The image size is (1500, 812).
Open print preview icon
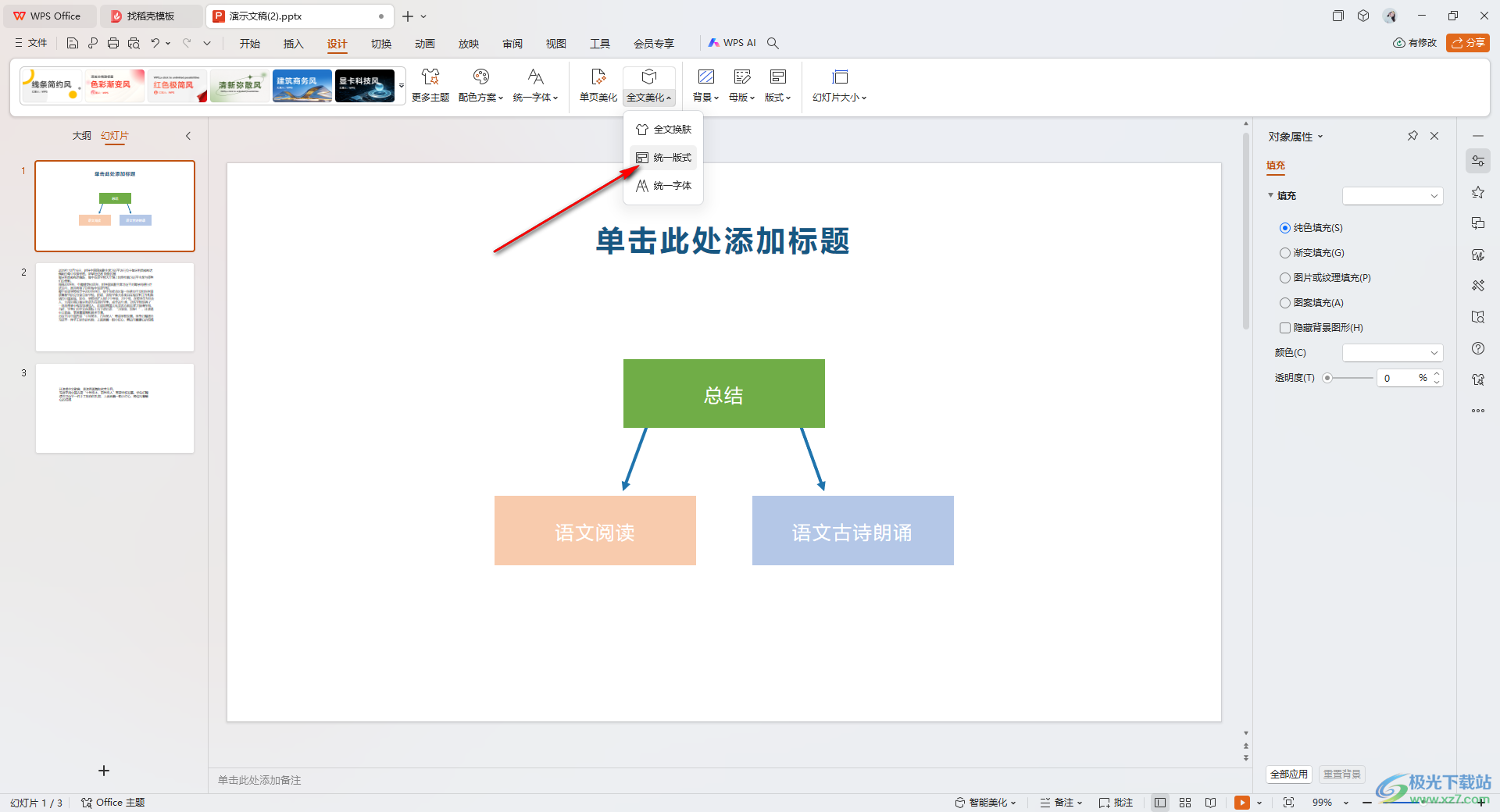pos(134,43)
